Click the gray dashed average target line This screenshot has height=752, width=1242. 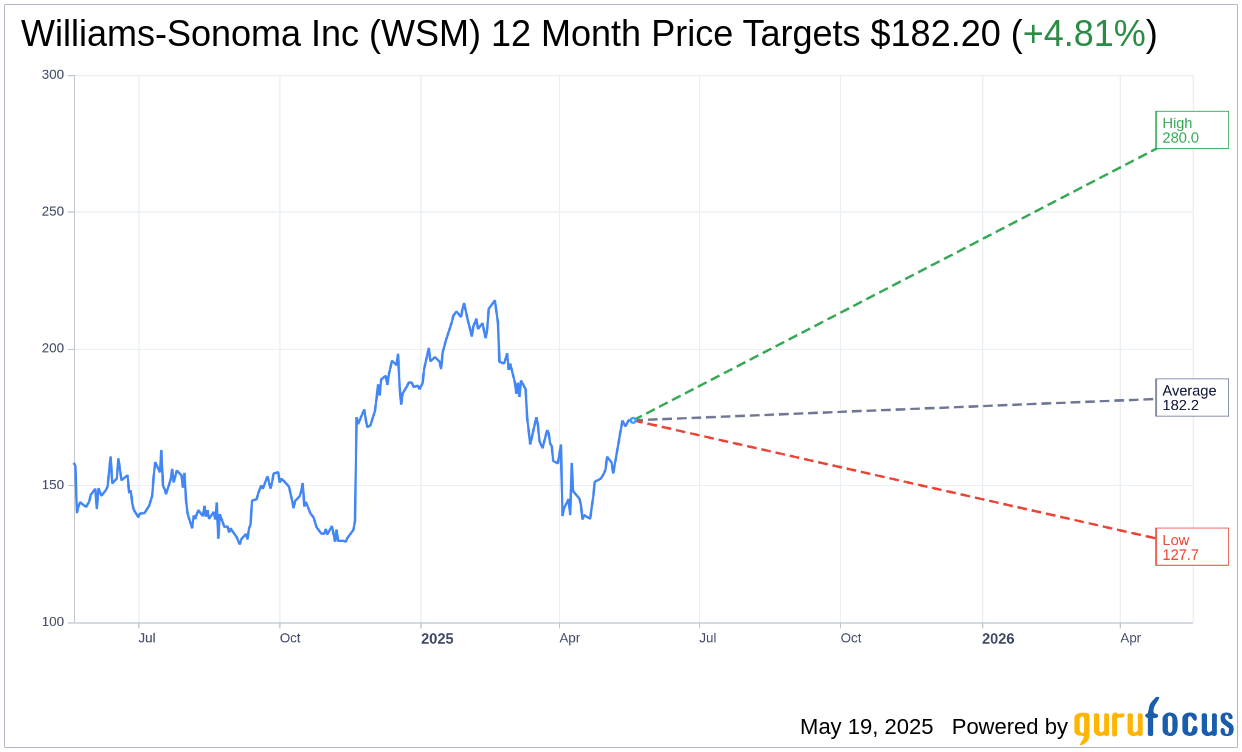tap(895, 410)
